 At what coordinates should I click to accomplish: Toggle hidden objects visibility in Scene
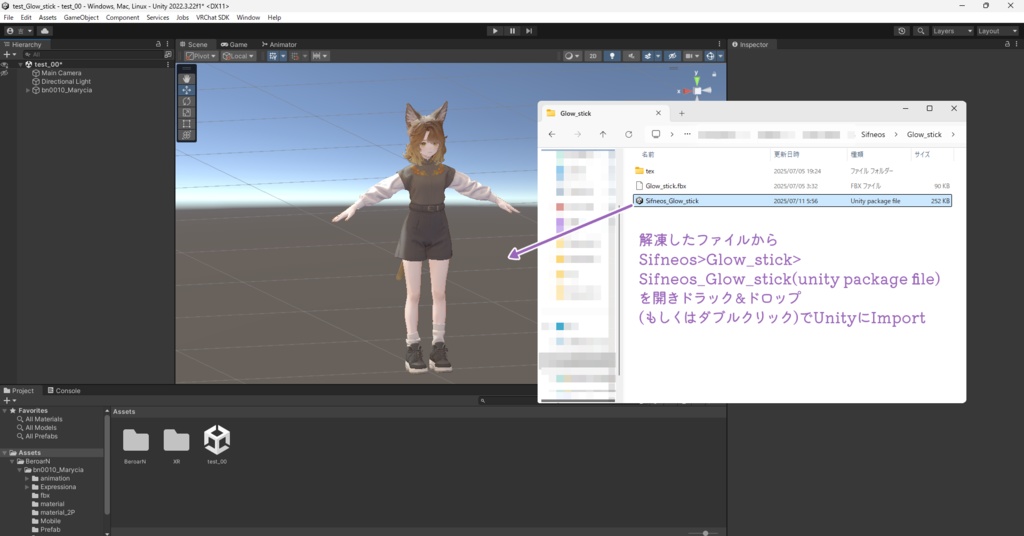[672, 56]
